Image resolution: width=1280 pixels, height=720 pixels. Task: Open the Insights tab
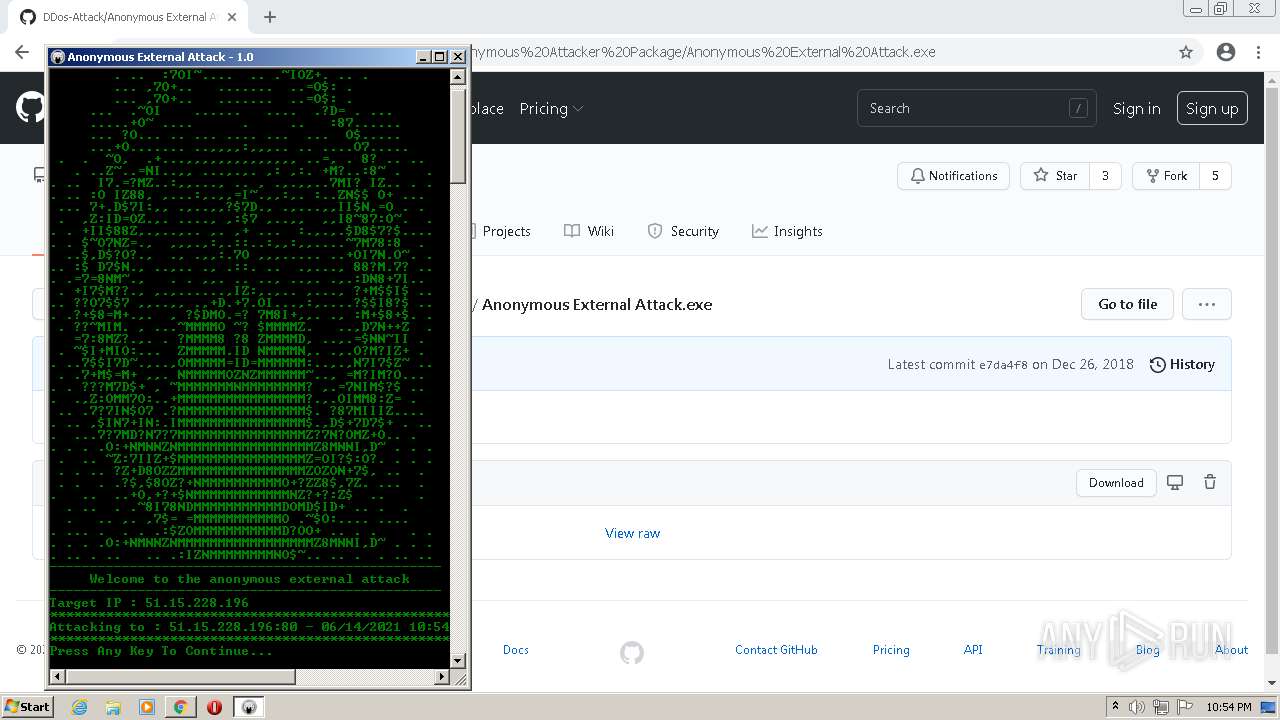787,231
